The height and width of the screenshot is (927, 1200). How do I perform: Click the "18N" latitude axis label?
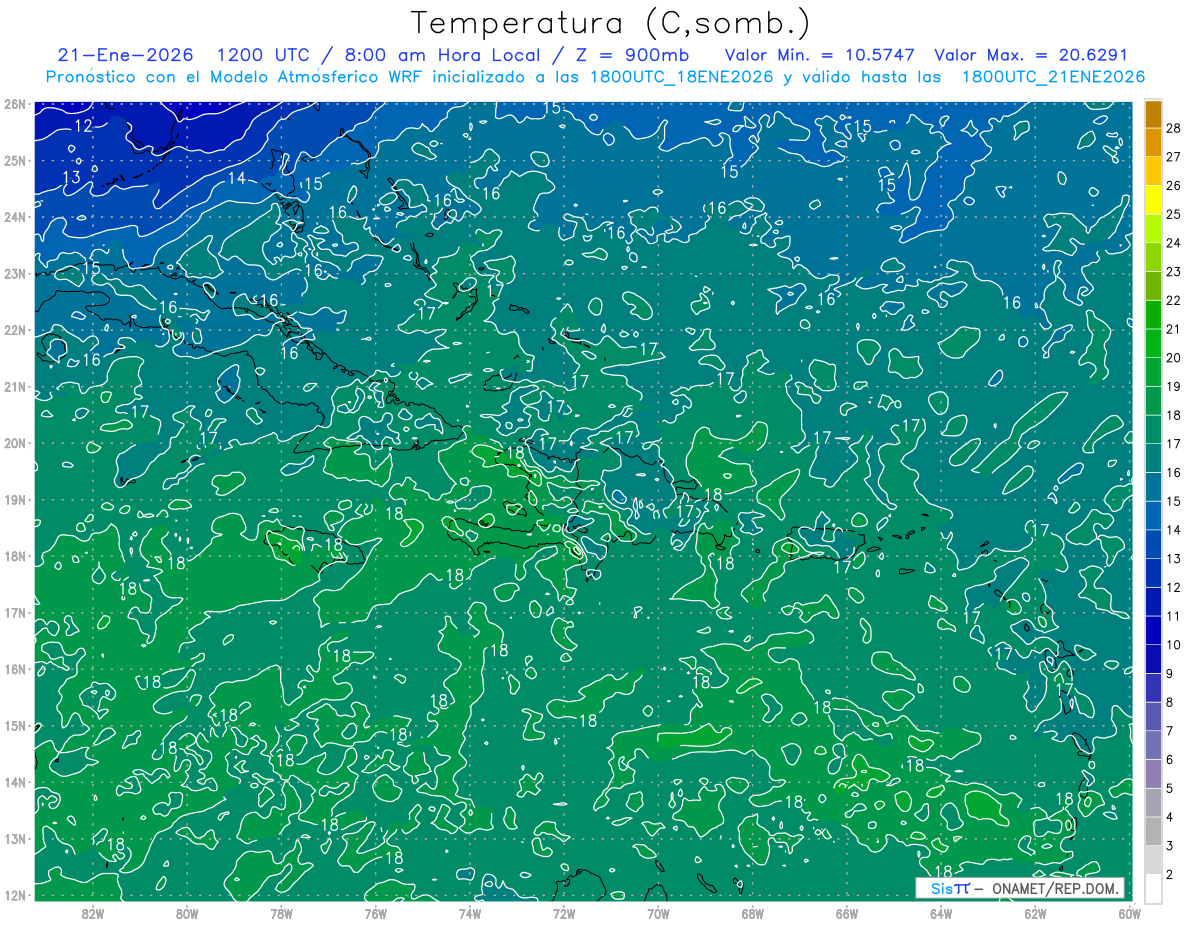click(14, 556)
